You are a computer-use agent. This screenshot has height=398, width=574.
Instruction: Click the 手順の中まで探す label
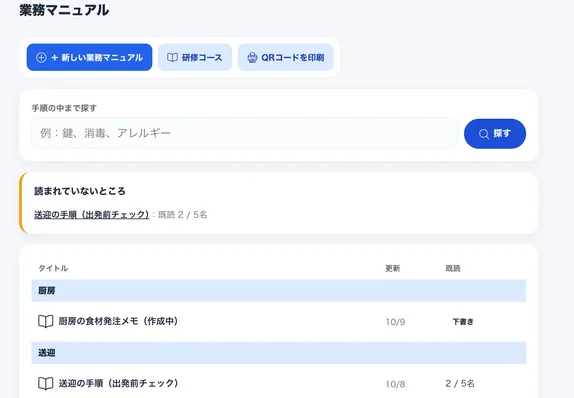pyautogui.click(x=64, y=108)
